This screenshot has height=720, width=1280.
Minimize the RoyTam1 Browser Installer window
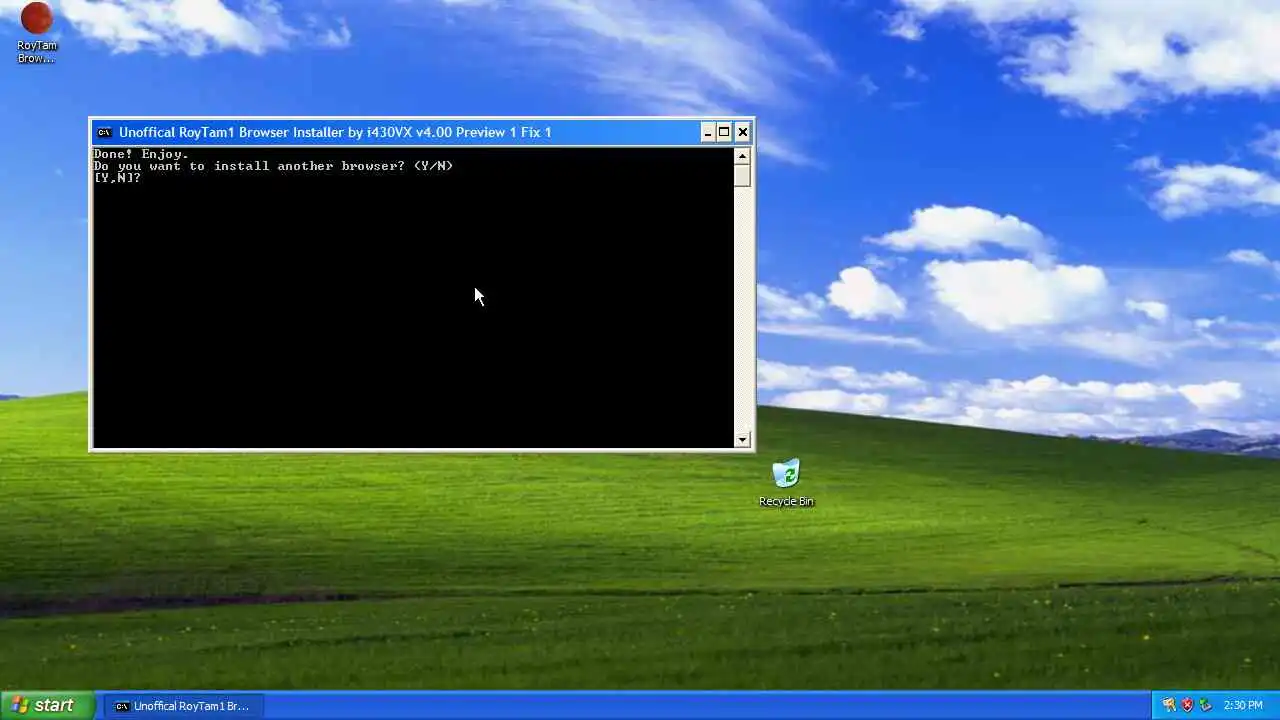(x=708, y=132)
